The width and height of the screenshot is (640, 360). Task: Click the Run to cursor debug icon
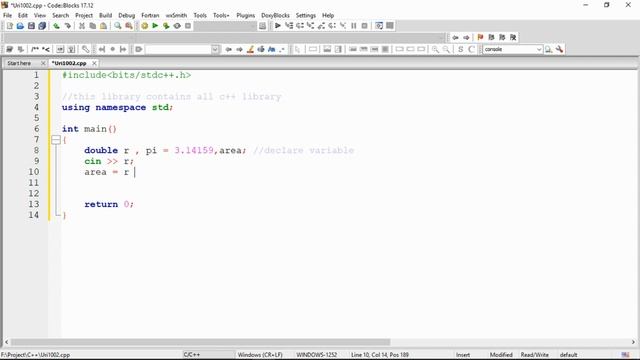coord(289,26)
